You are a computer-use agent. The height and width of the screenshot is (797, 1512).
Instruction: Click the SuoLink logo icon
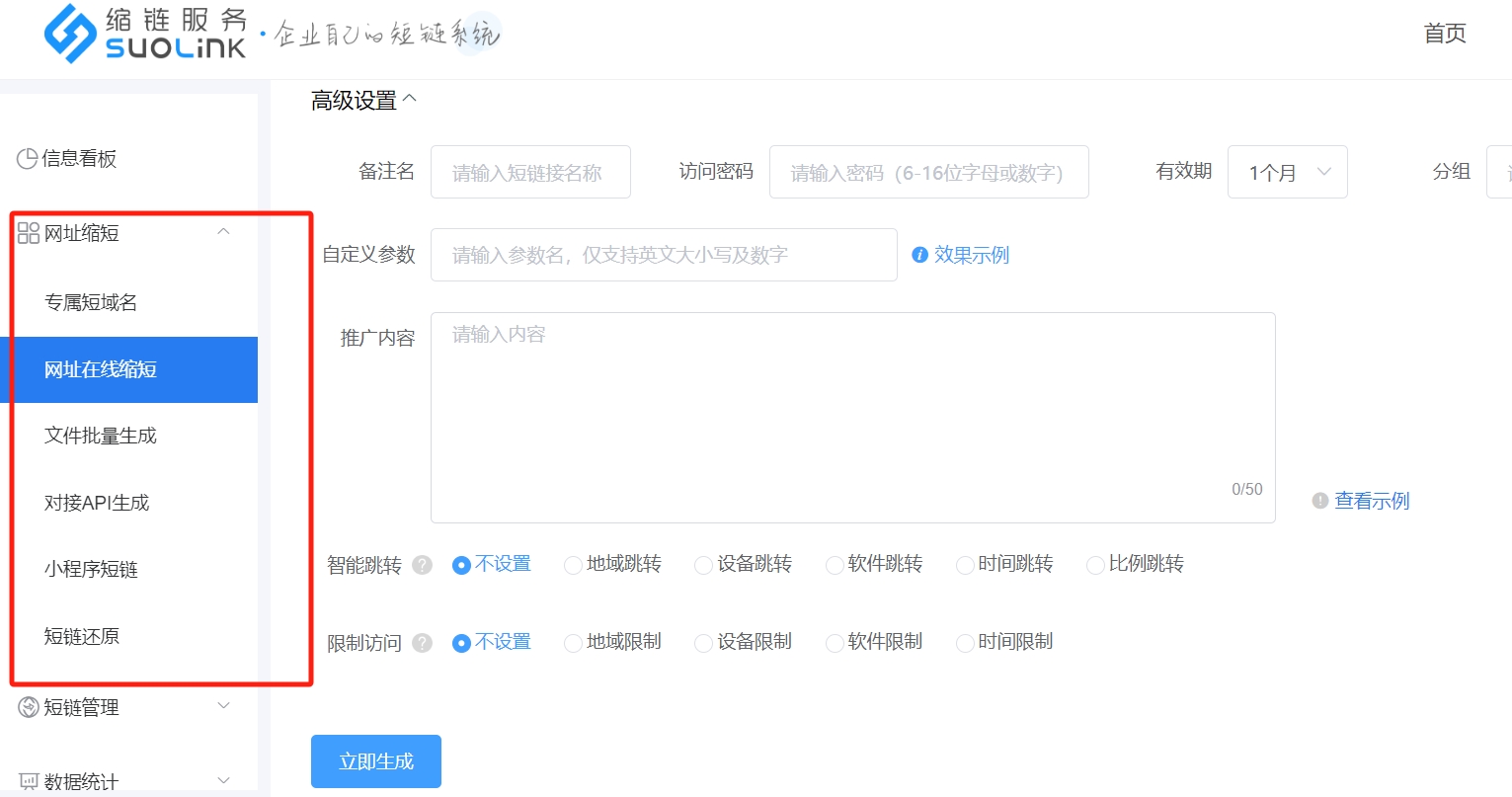click(70, 34)
